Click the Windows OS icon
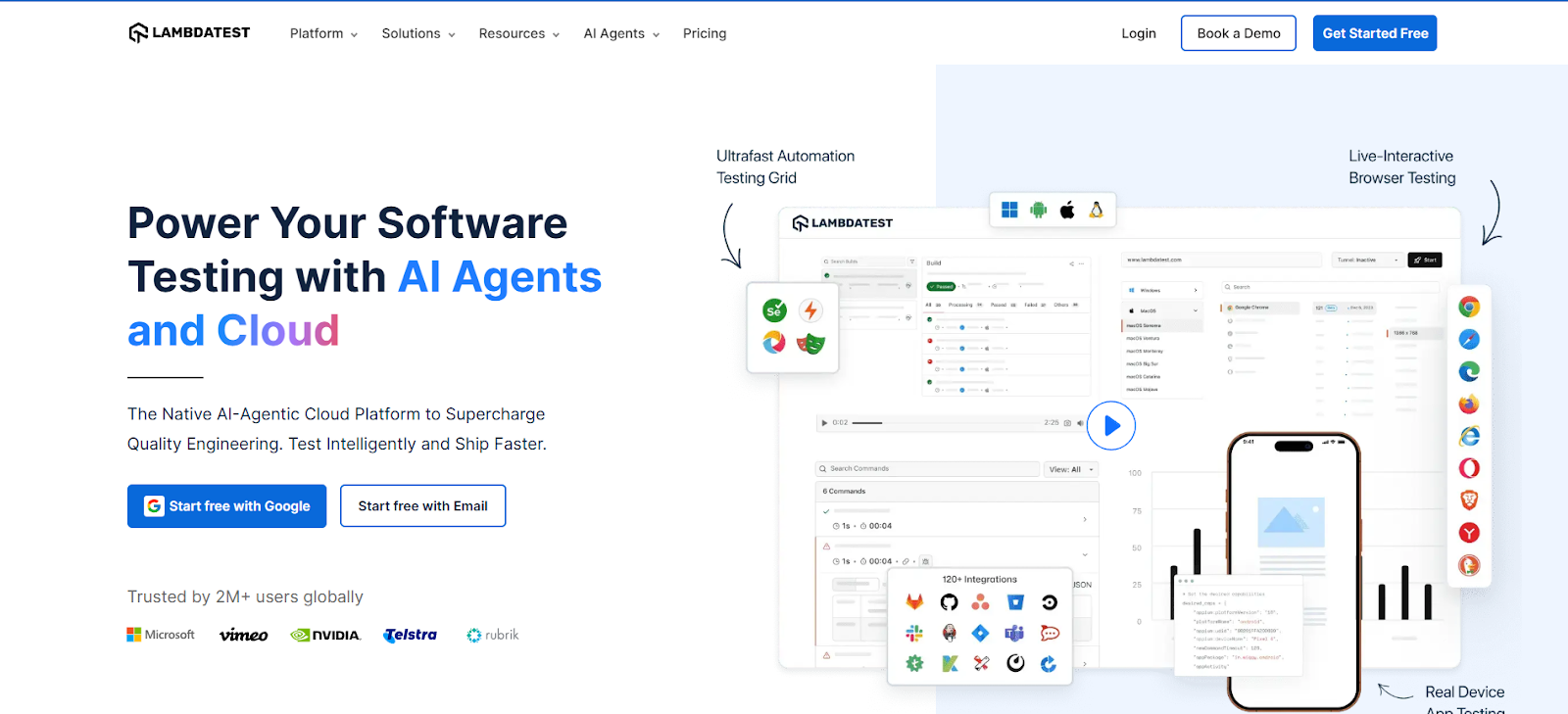1568x714 pixels. 1009,210
